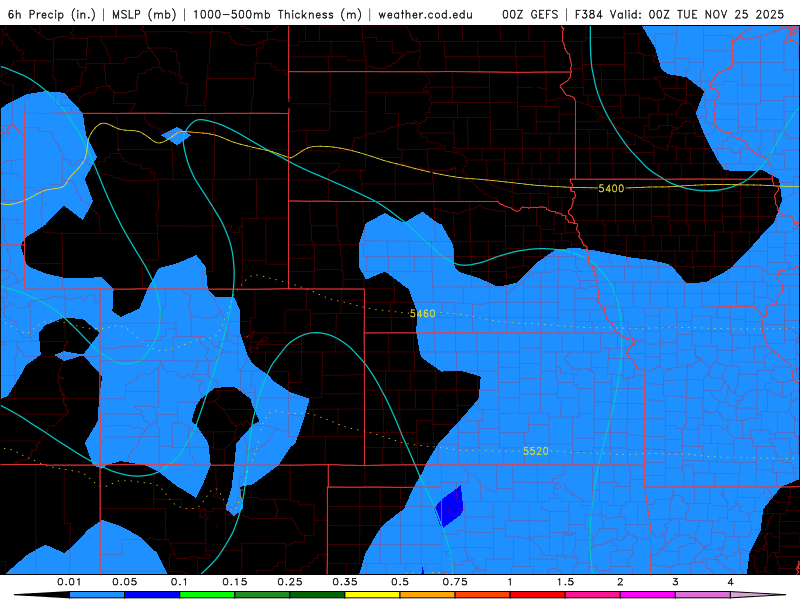
Task: Click the 0.25 legend value
Action: pyautogui.click(x=290, y=582)
